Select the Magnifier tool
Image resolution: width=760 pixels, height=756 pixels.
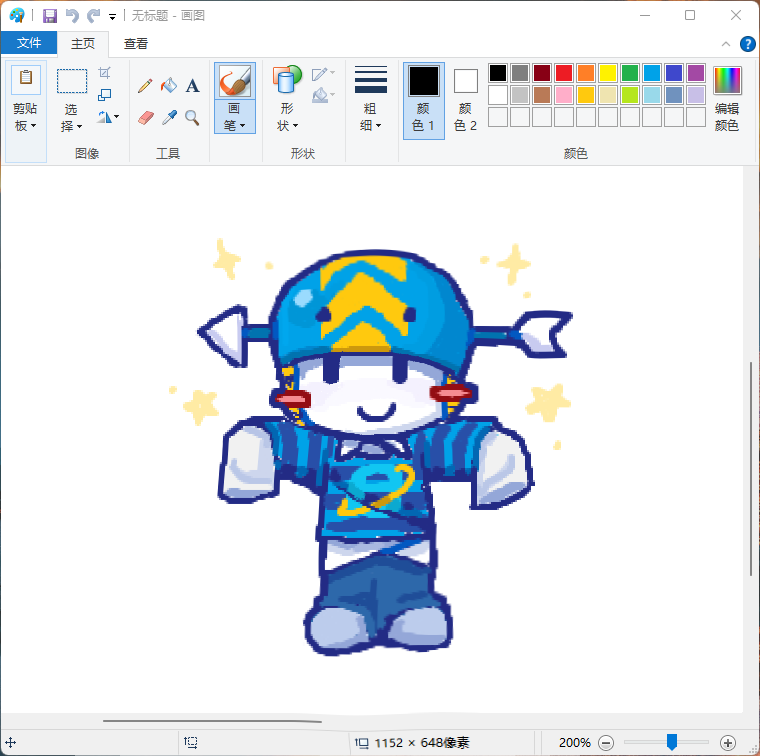192,117
